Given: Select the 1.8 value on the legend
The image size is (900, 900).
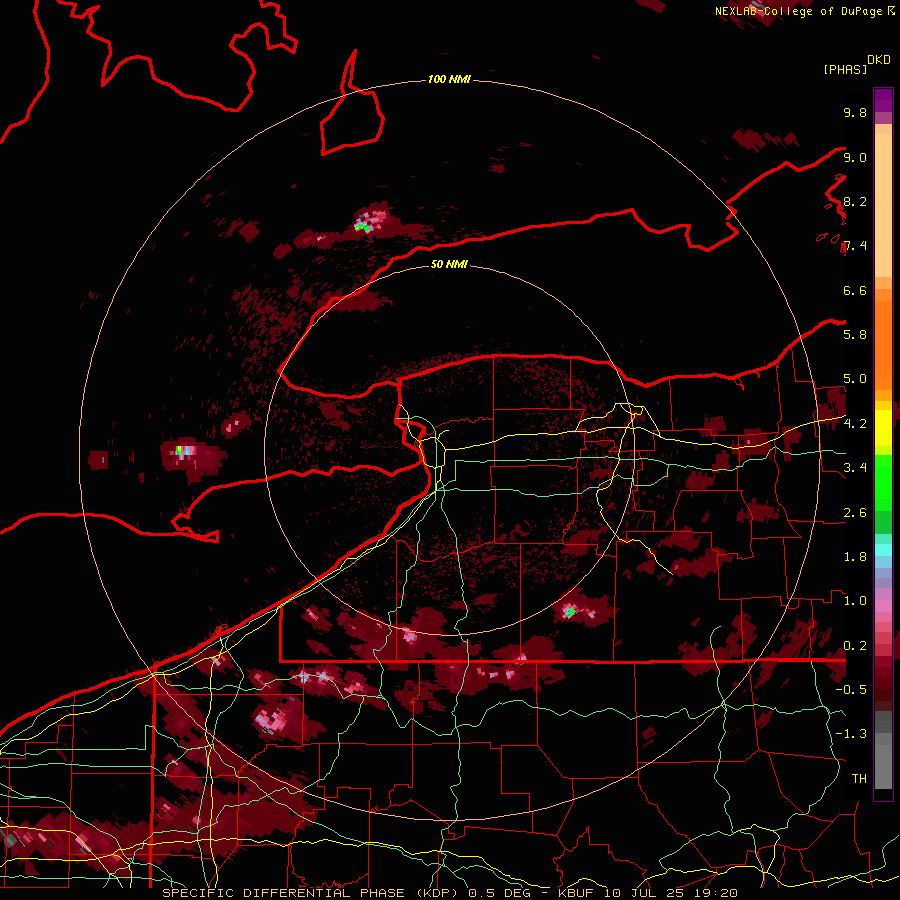Looking at the screenshot, I should (855, 556).
